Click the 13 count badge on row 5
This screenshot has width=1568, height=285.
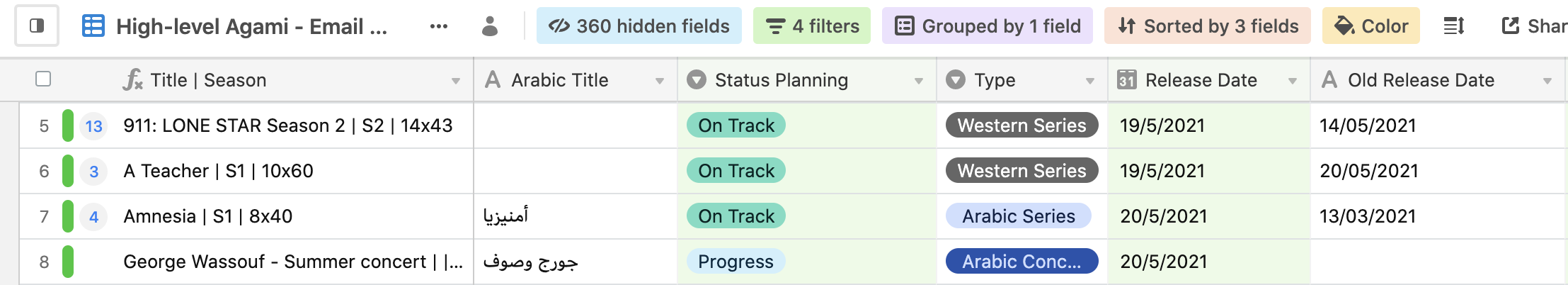coord(93,126)
